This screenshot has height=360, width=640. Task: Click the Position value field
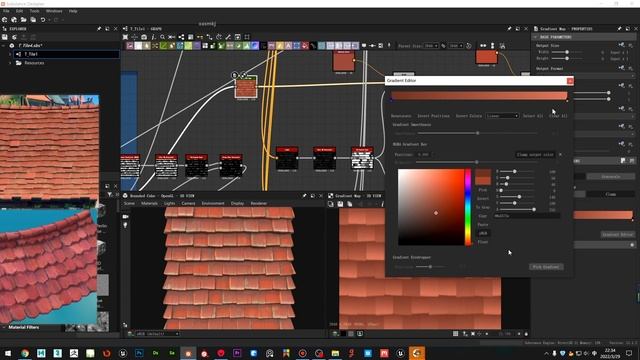click(x=424, y=155)
